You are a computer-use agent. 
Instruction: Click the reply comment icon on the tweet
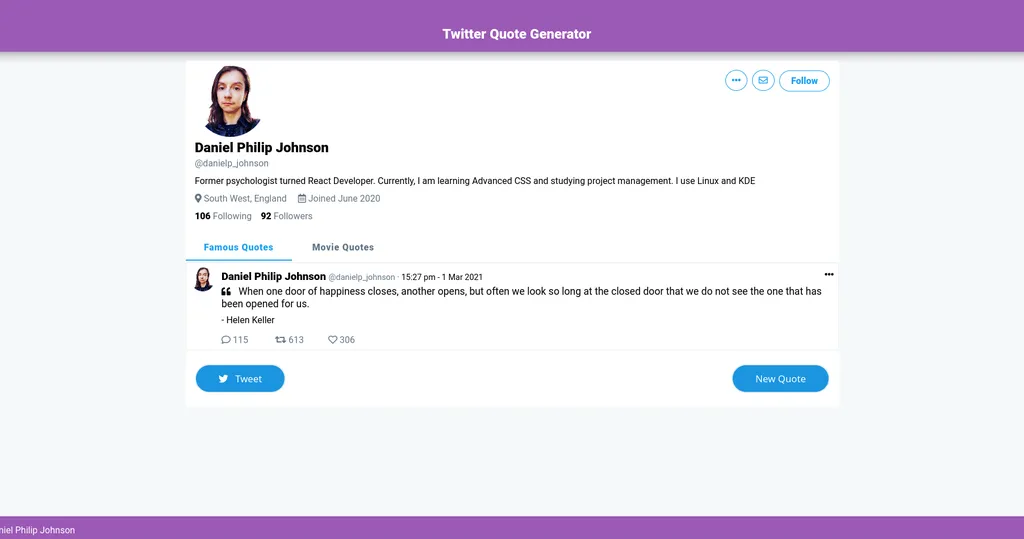coord(226,340)
